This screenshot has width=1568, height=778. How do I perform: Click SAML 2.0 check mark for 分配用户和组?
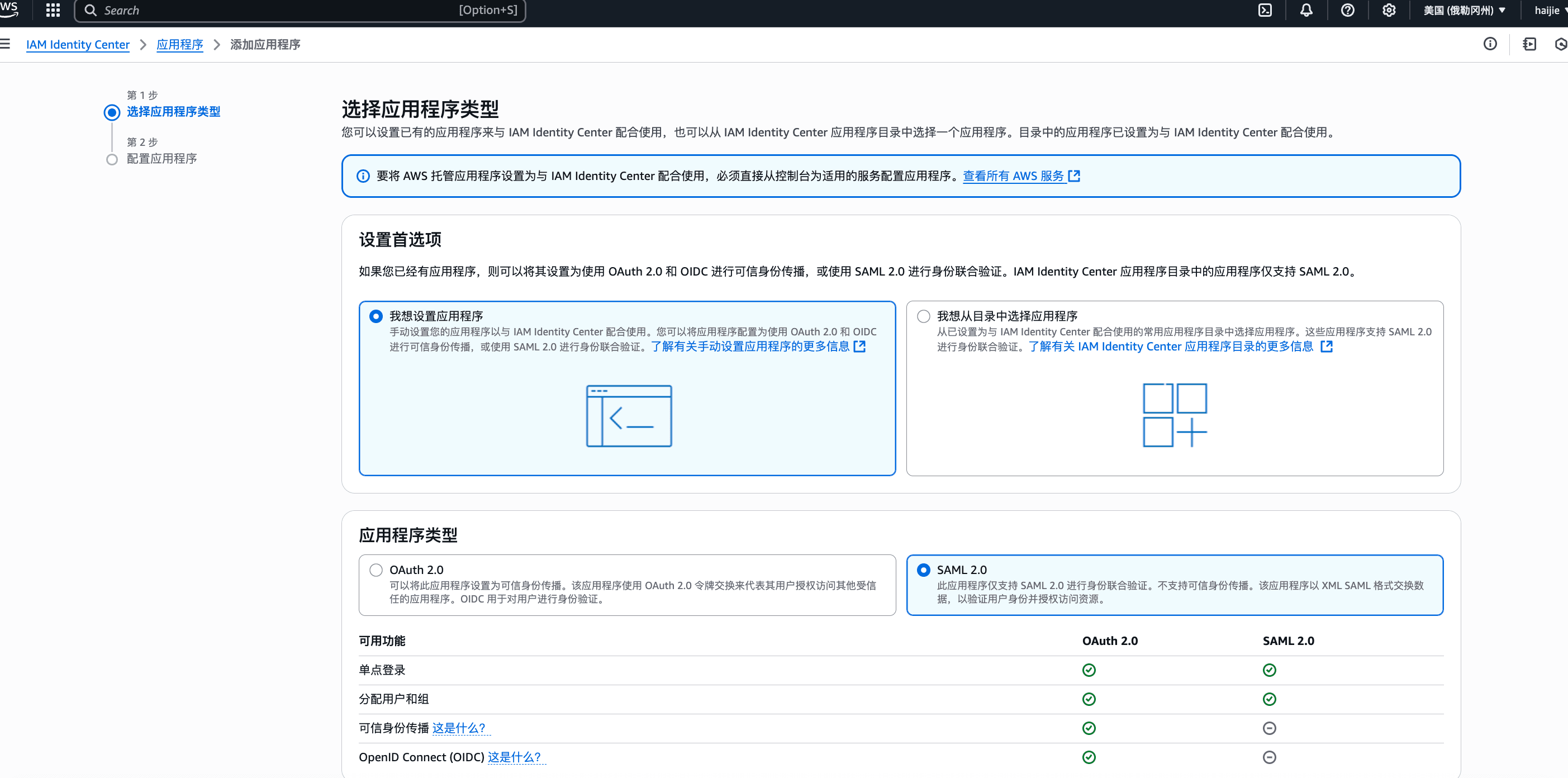[1269, 699]
